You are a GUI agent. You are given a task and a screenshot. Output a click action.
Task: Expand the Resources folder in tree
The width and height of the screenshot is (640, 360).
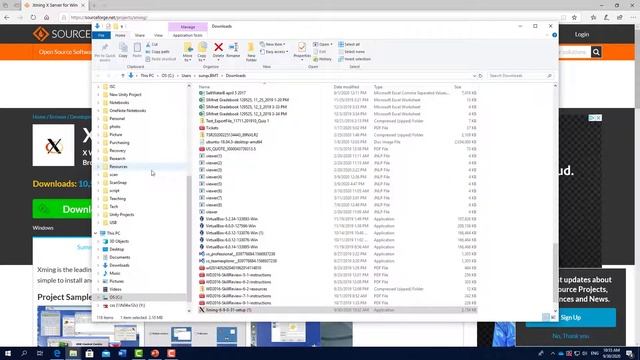point(98,167)
